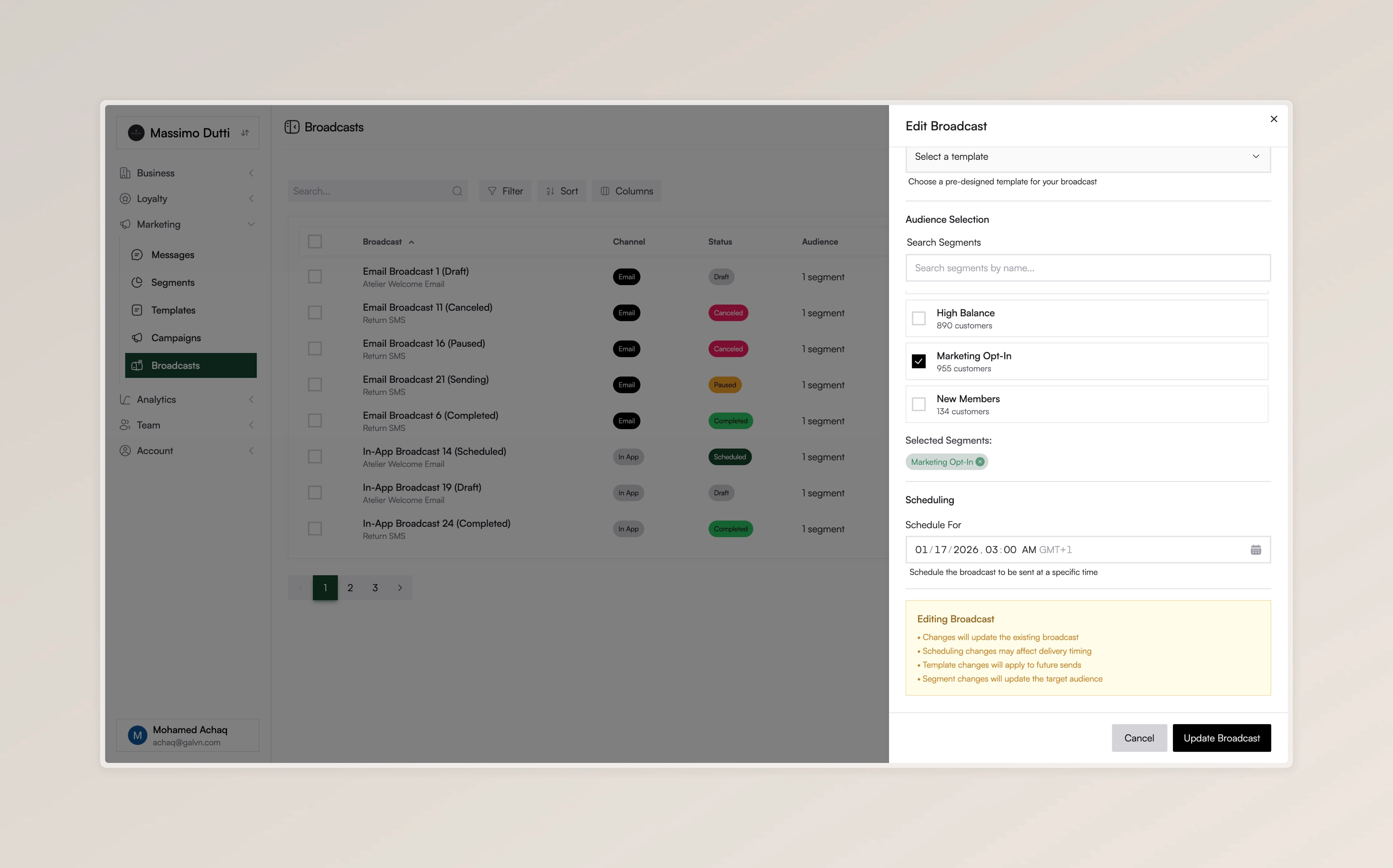Open the Templates sidebar menu item
1393x868 pixels.
(x=173, y=310)
